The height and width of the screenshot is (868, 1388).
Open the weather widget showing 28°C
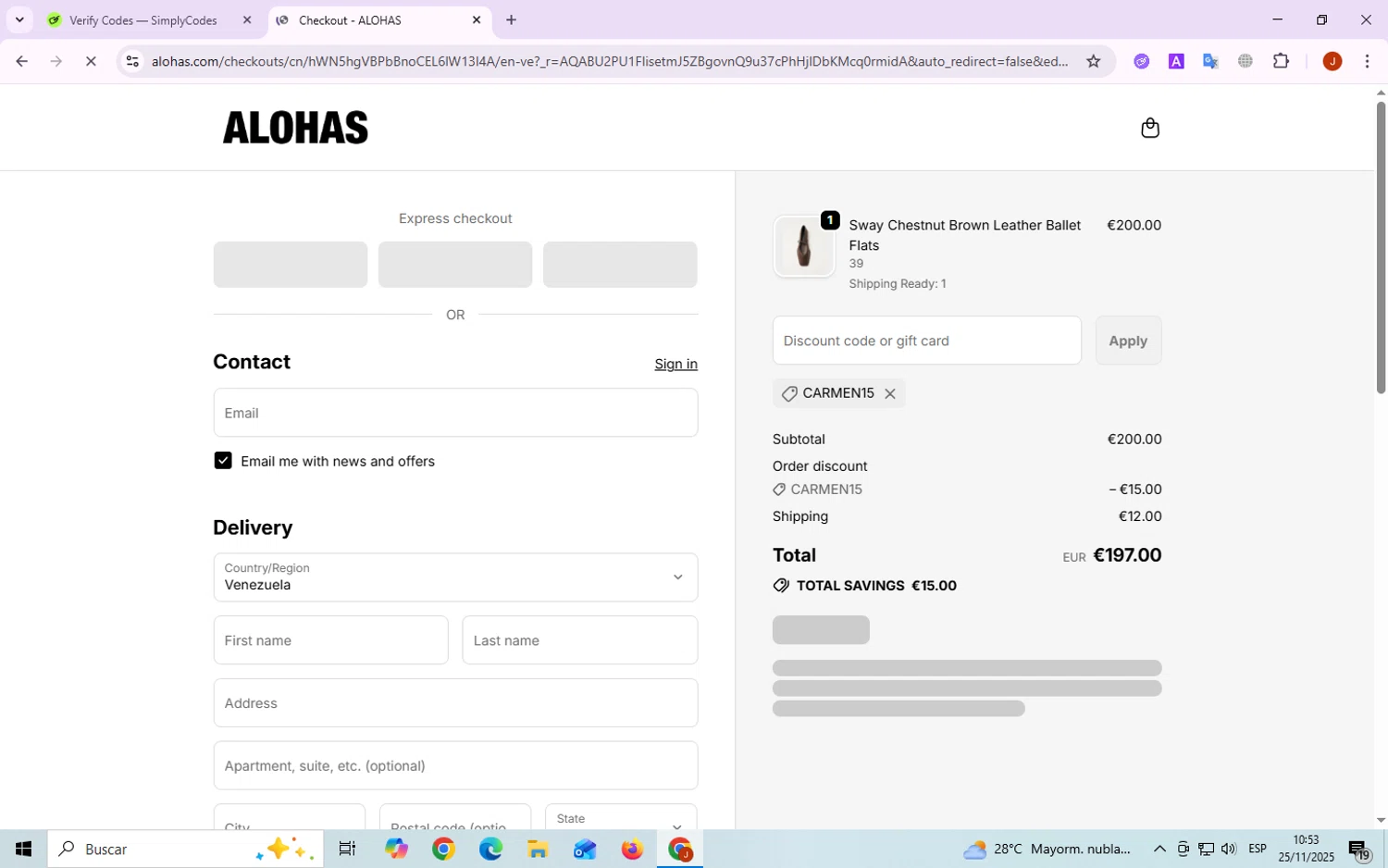pos(1047,849)
